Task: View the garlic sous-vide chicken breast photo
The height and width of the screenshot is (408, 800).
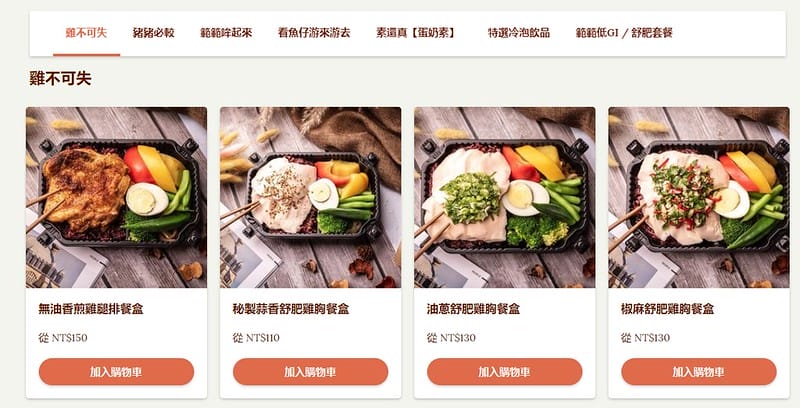Action: tap(310, 197)
